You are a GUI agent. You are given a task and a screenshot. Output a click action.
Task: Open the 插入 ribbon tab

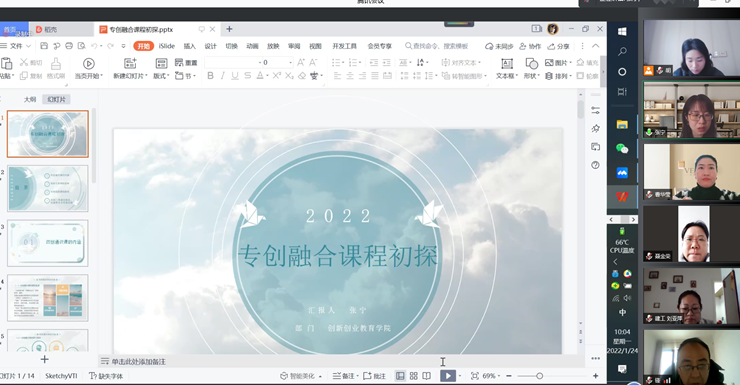(190, 46)
